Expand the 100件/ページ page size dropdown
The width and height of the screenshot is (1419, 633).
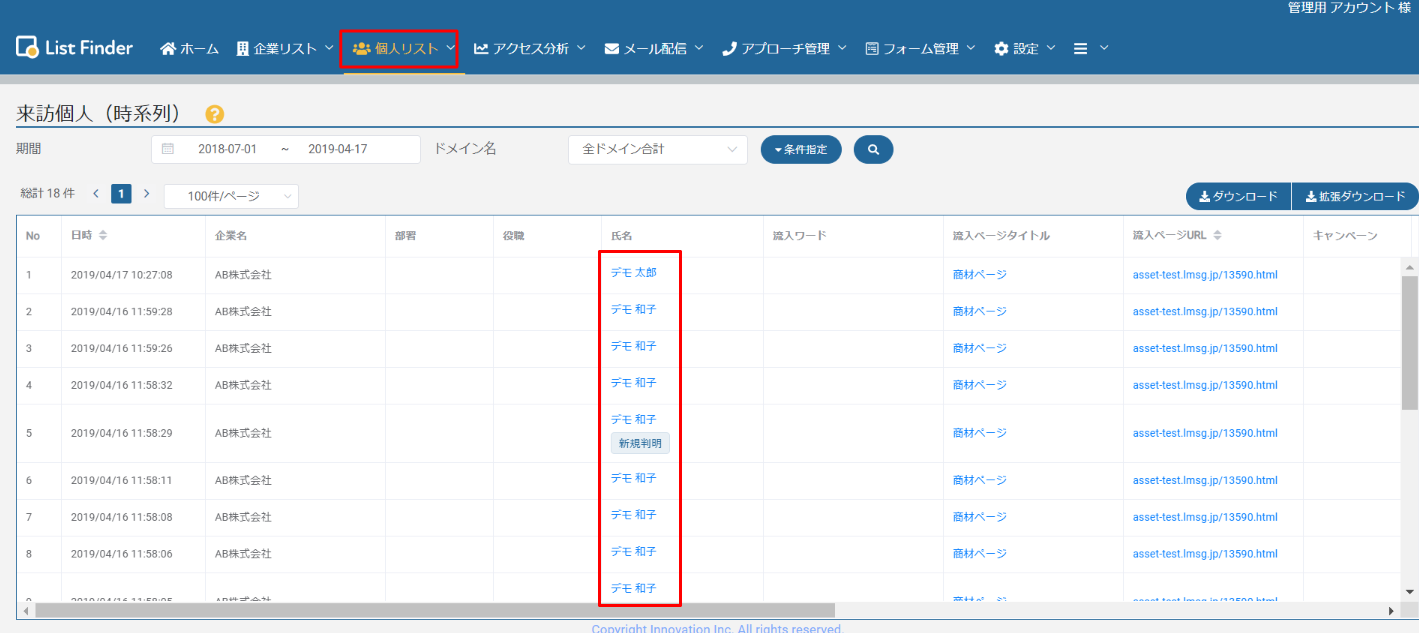231,197
